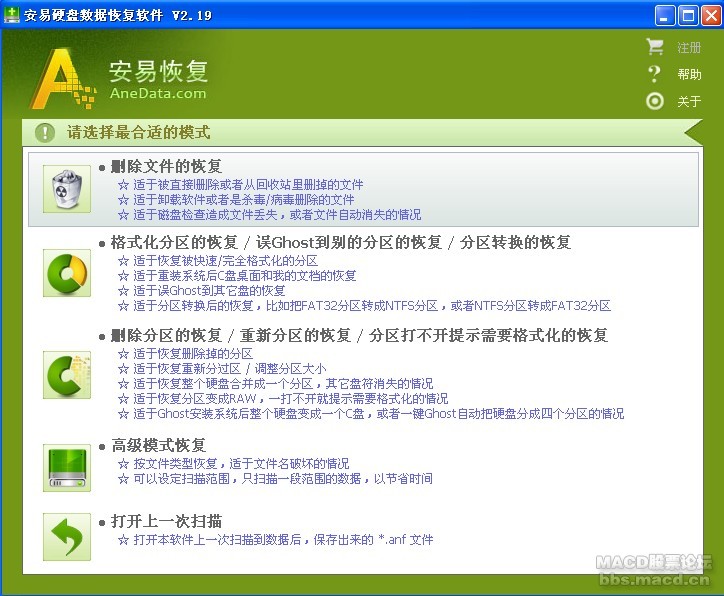The image size is (724, 596).
Task: Minimize the application window
Action: click(x=664, y=16)
